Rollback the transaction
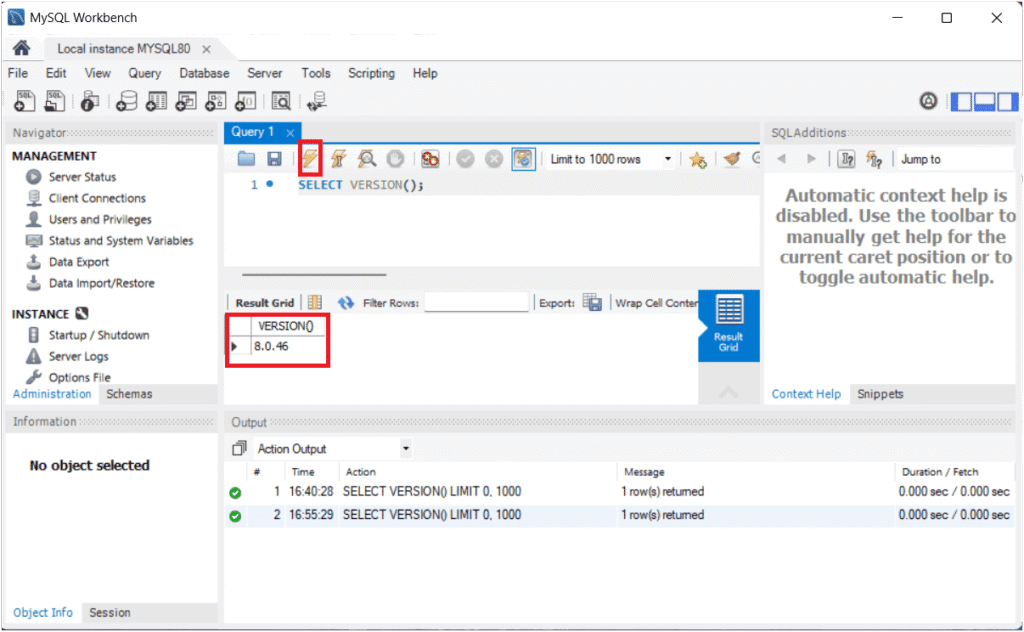The image size is (1024, 632). [x=494, y=159]
